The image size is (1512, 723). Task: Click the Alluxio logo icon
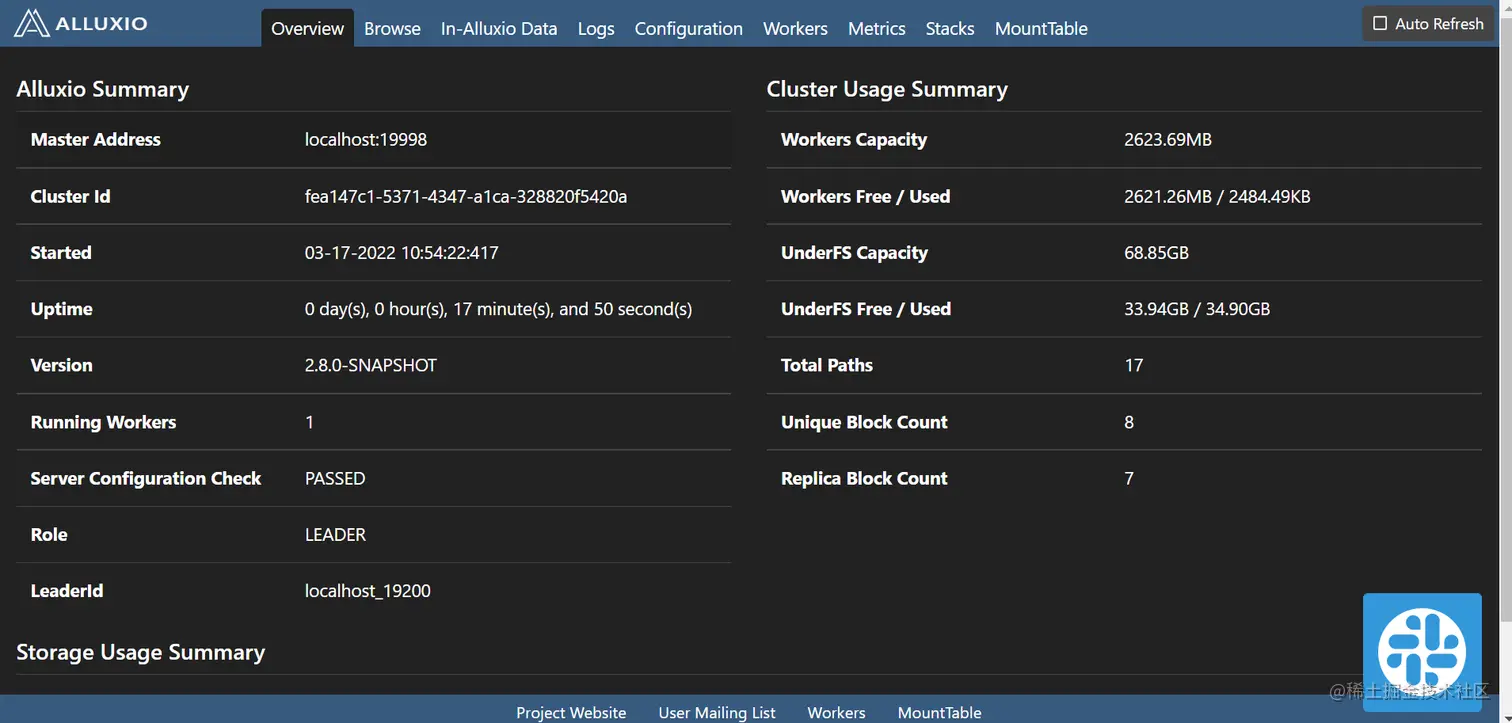tap(32, 23)
